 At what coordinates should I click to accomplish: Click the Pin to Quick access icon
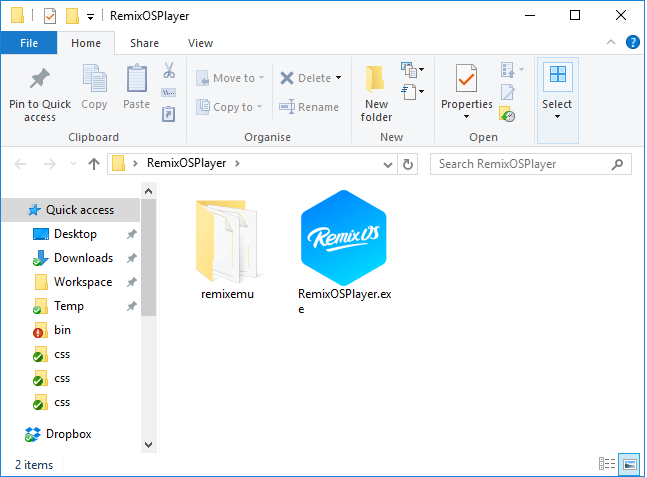click(x=40, y=78)
